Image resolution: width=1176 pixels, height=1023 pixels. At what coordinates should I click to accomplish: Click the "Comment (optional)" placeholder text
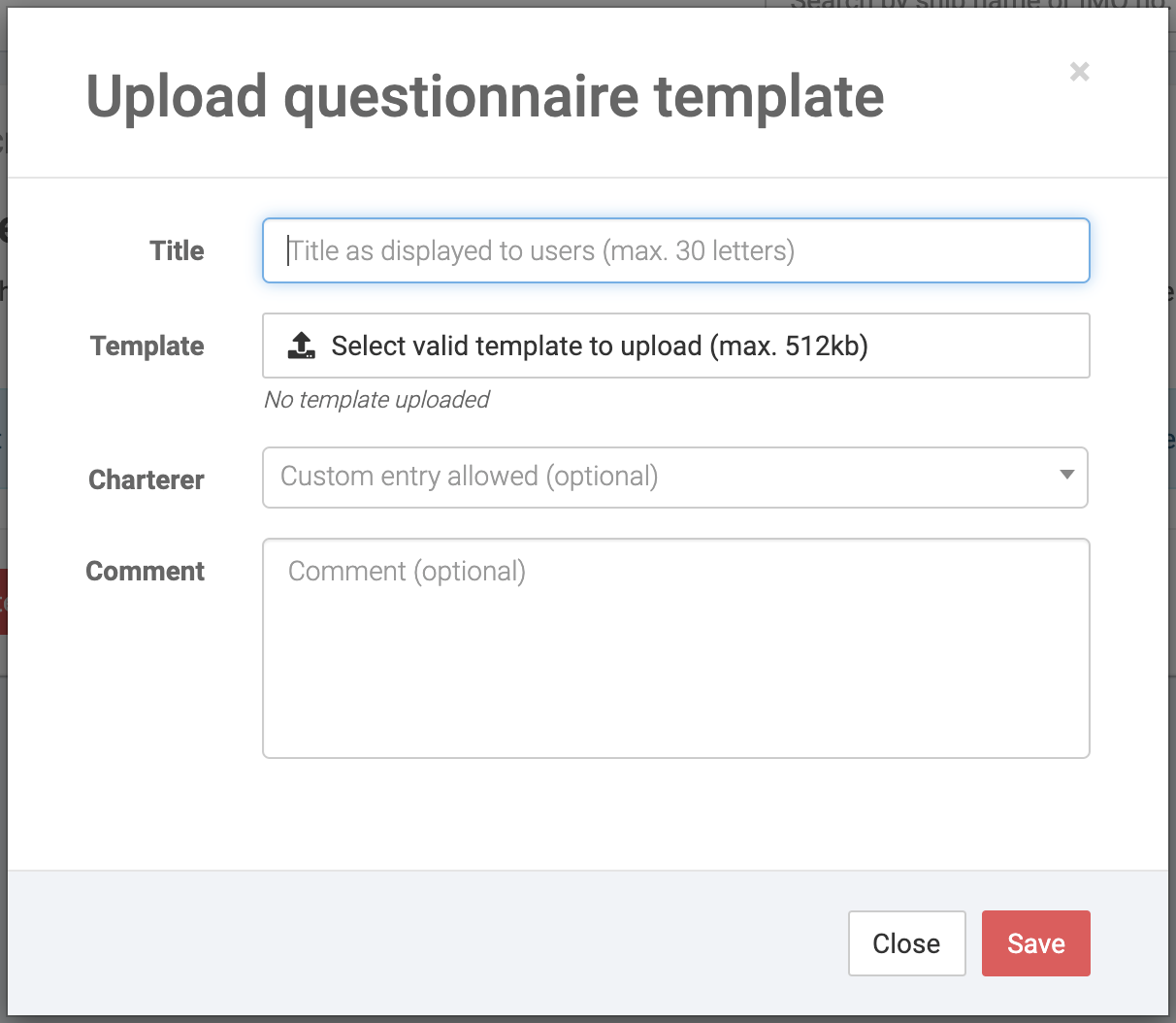407,572
